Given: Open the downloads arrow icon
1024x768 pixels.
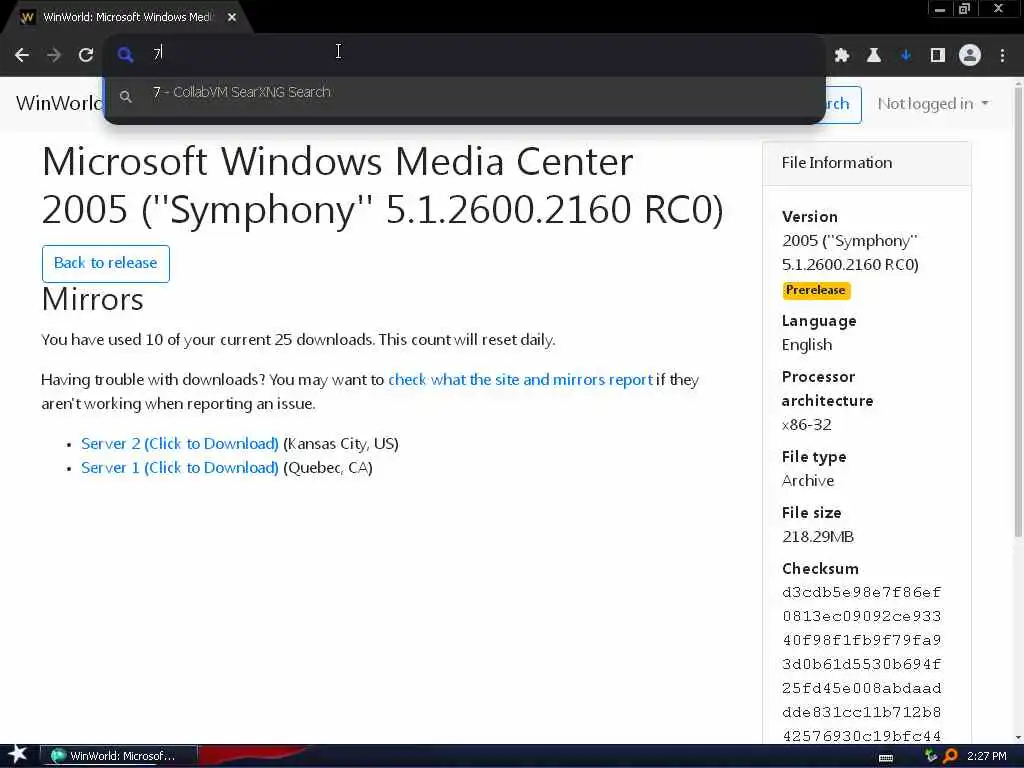Looking at the screenshot, I should tap(906, 56).
